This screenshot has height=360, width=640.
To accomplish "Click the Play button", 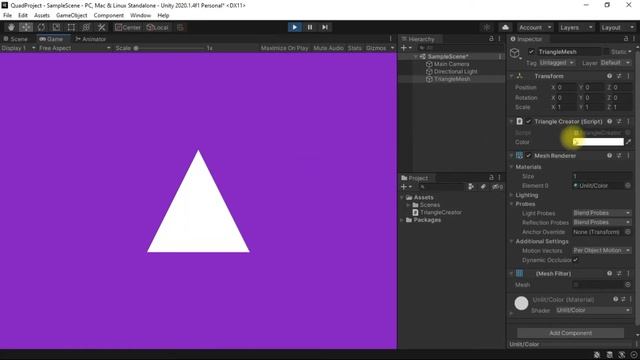I will tap(294, 27).
